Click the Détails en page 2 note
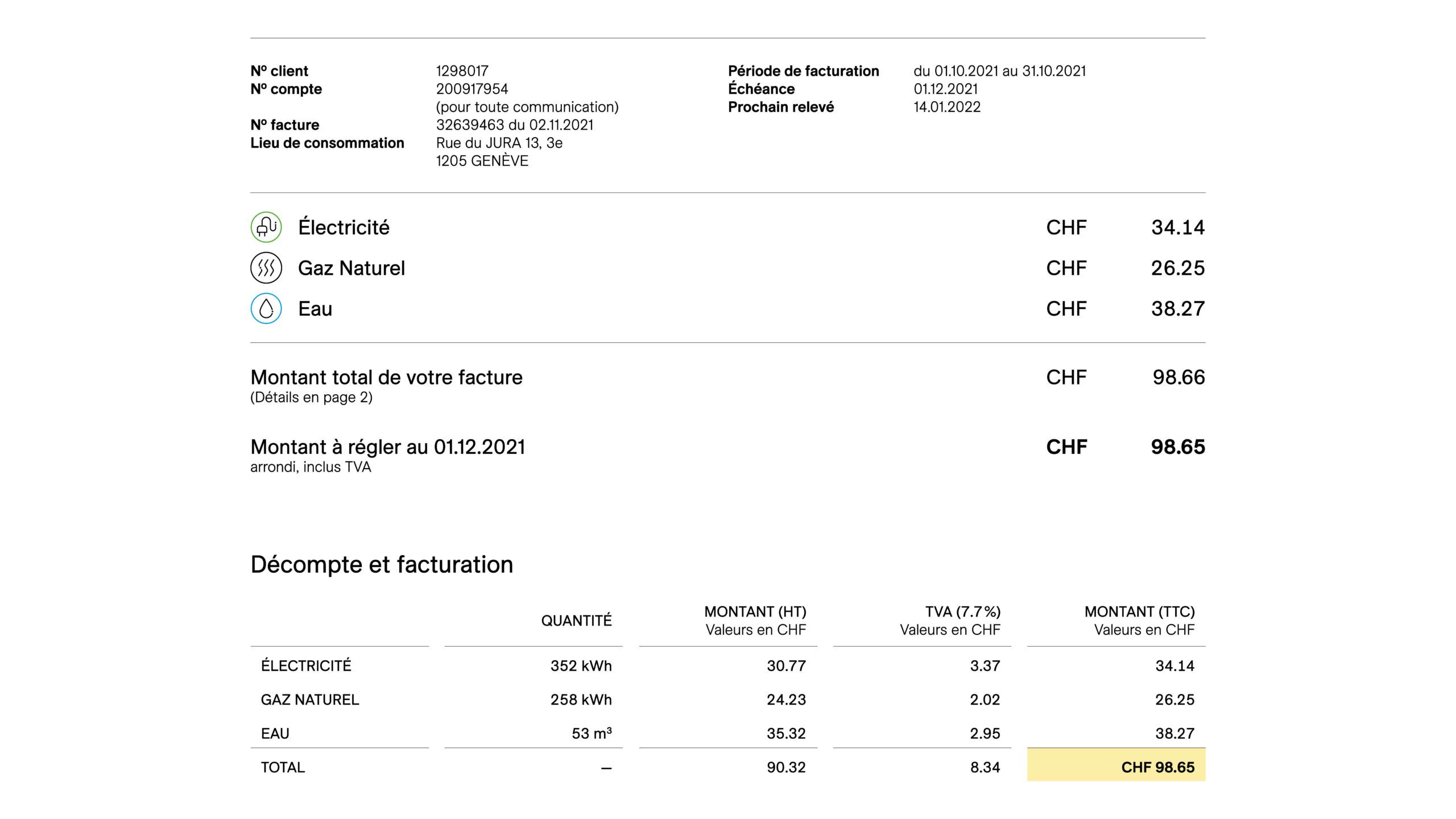This screenshot has width=1456, height=819. pos(311,398)
